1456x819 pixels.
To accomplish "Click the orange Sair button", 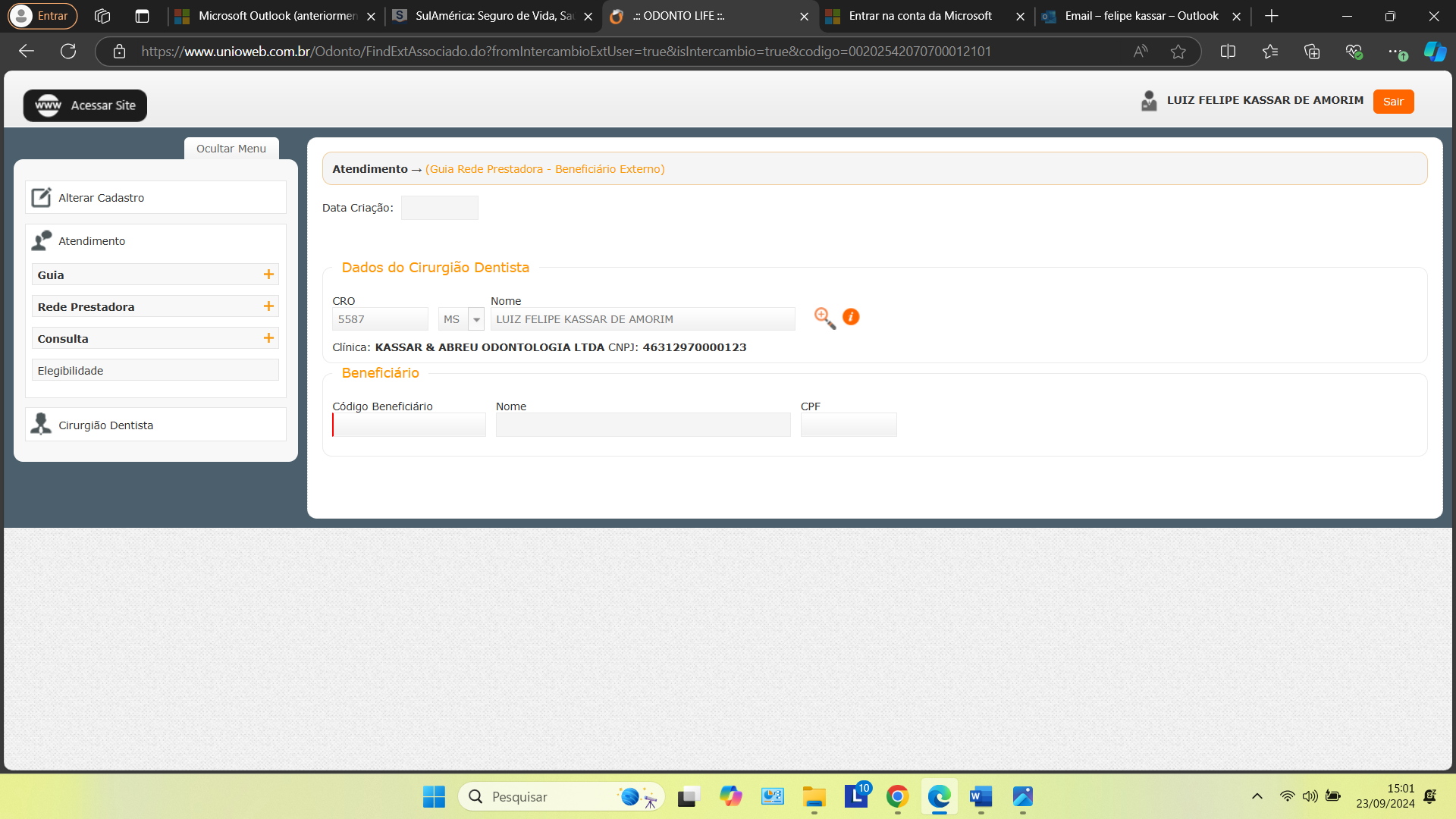I will tap(1393, 102).
